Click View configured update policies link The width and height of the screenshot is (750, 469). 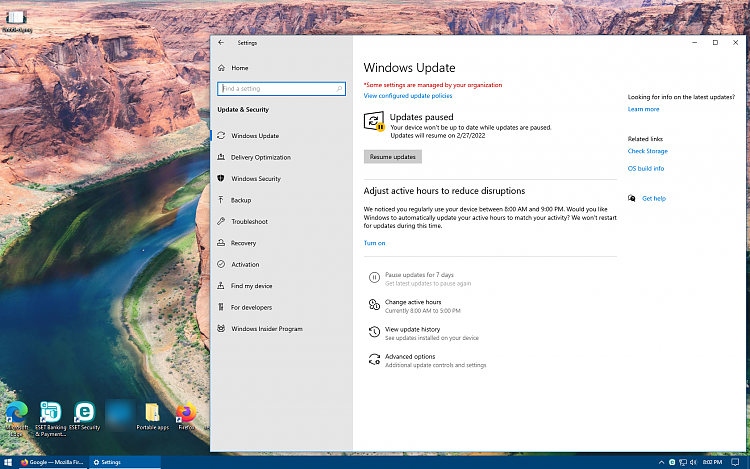407,96
